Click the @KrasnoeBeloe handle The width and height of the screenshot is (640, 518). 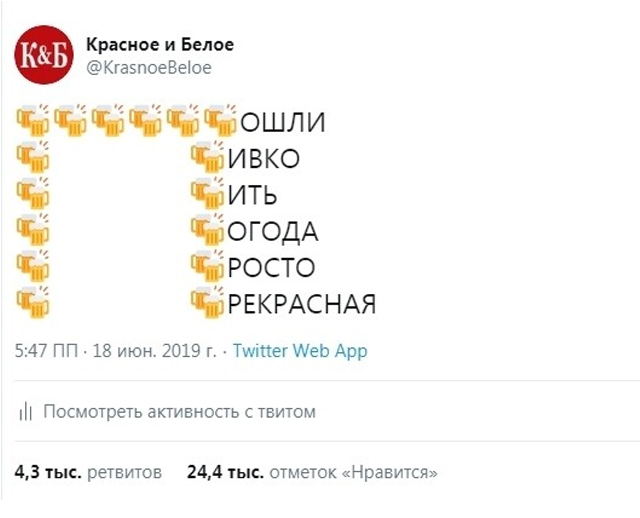pyautogui.click(x=149, y=68)
